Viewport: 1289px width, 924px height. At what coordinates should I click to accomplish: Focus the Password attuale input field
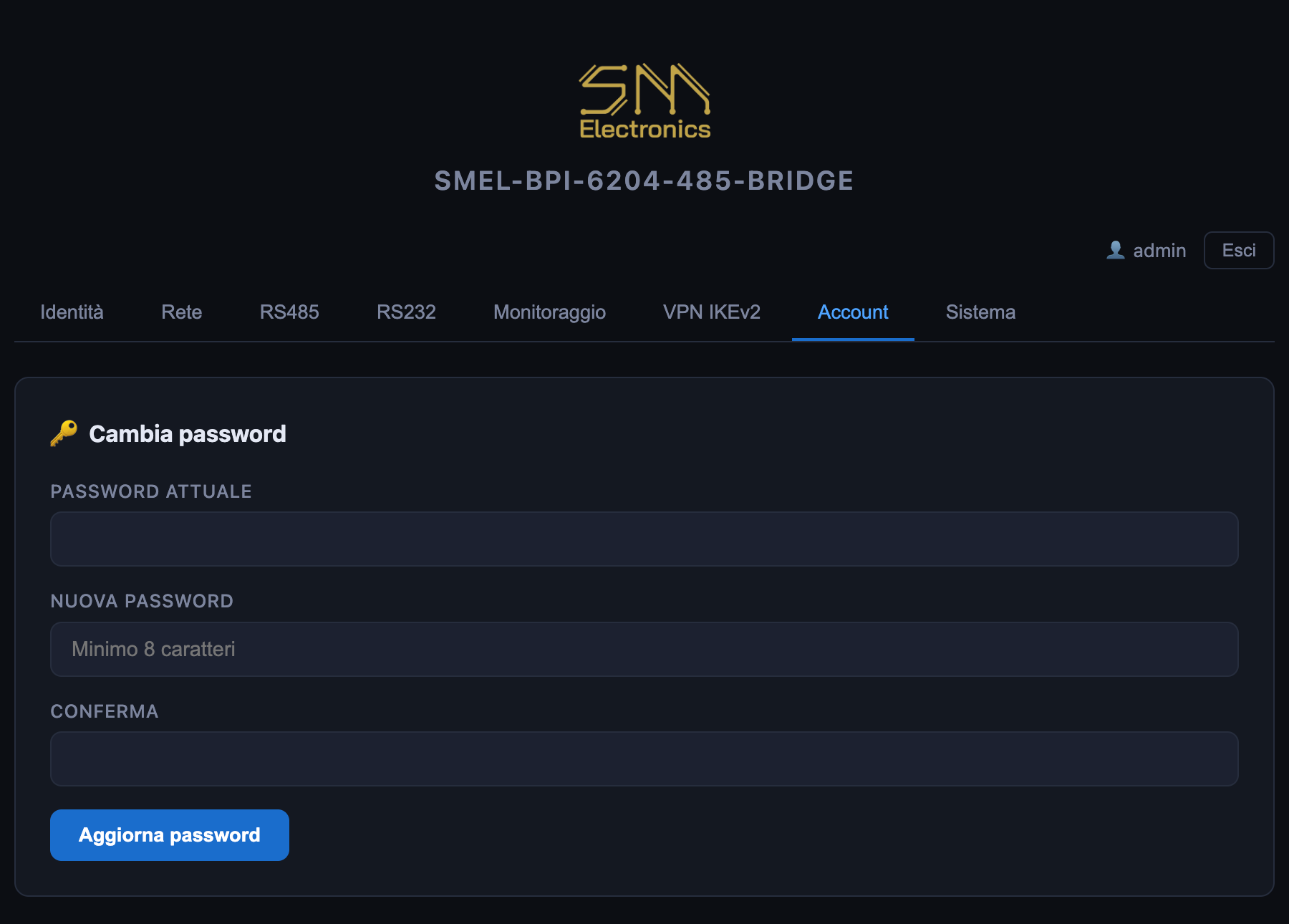[644, 539]
